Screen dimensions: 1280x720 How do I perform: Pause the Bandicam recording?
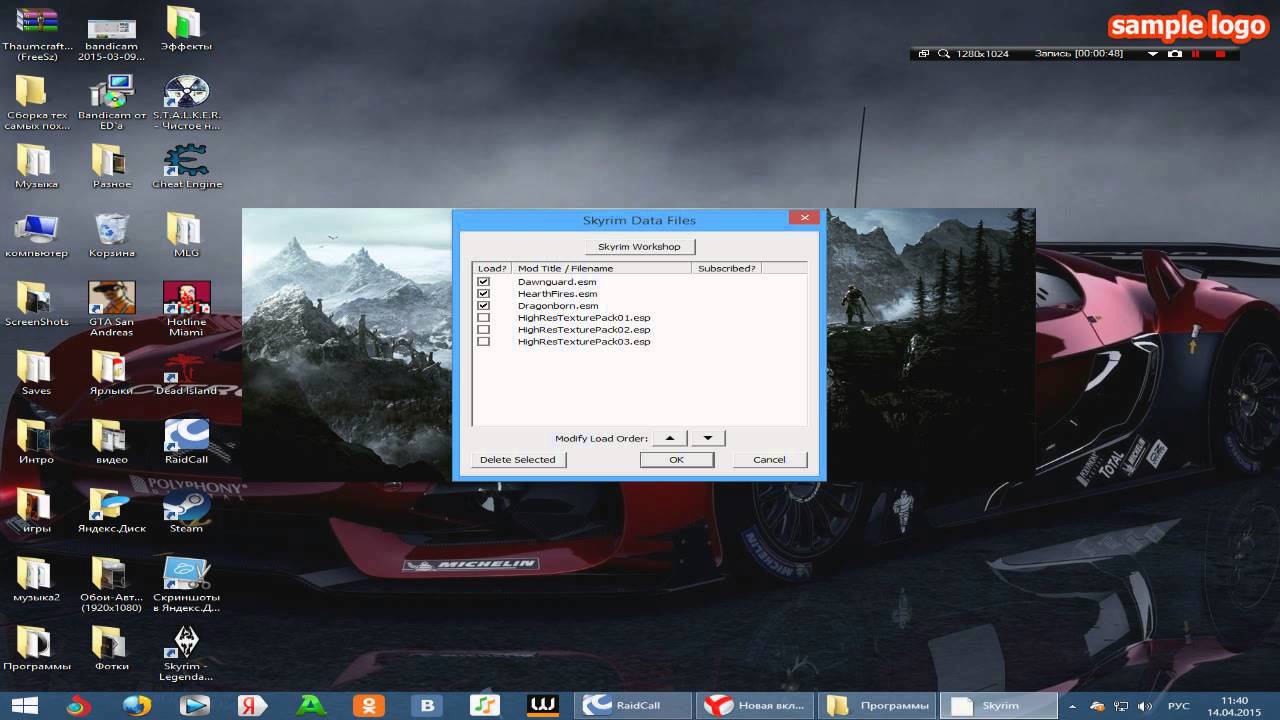click(1196, 54)
